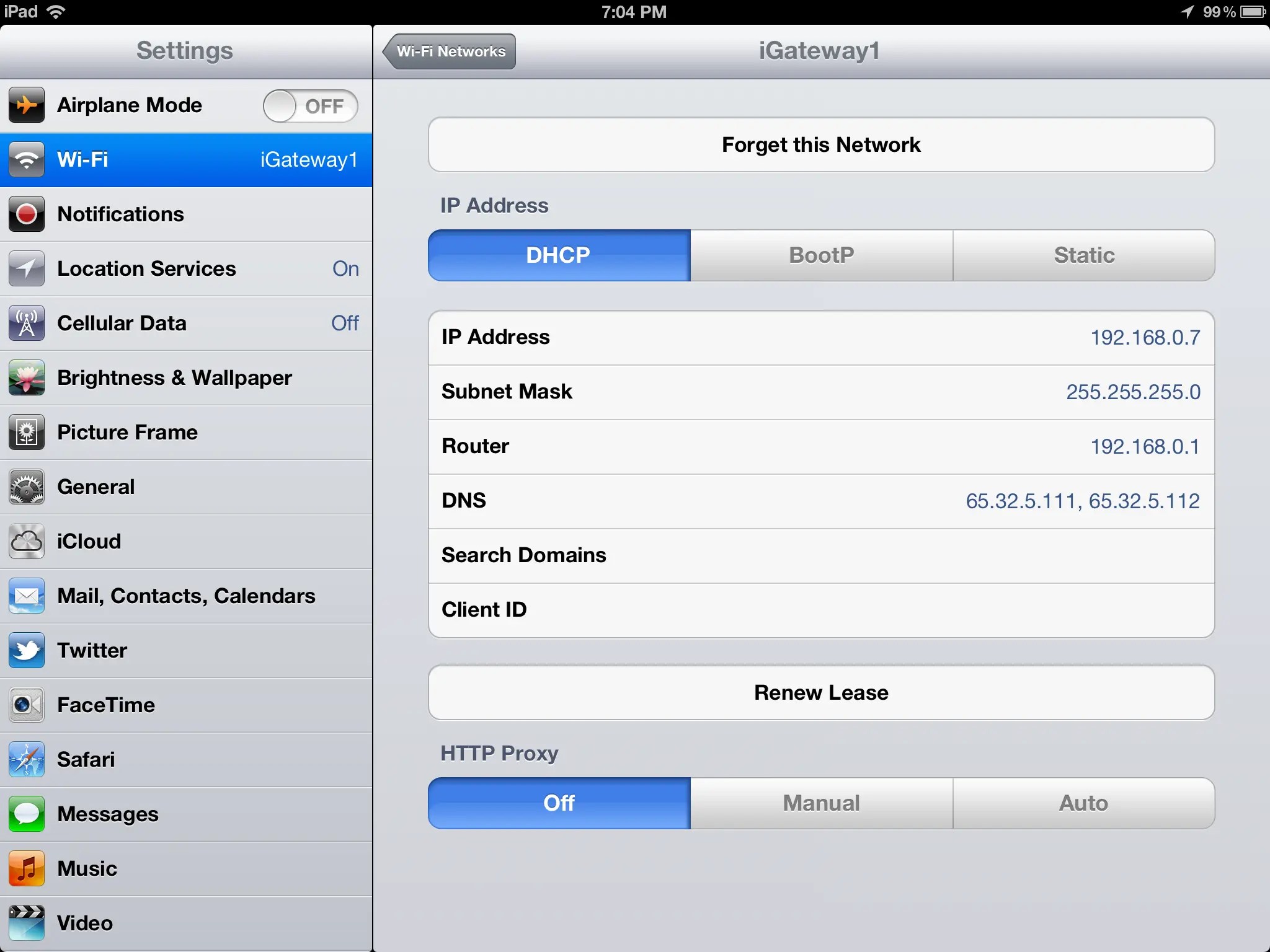Tap the General gear icon
Image resolution: width=1270 pixels, height=952 pixels.
click(x=27, y=487)
